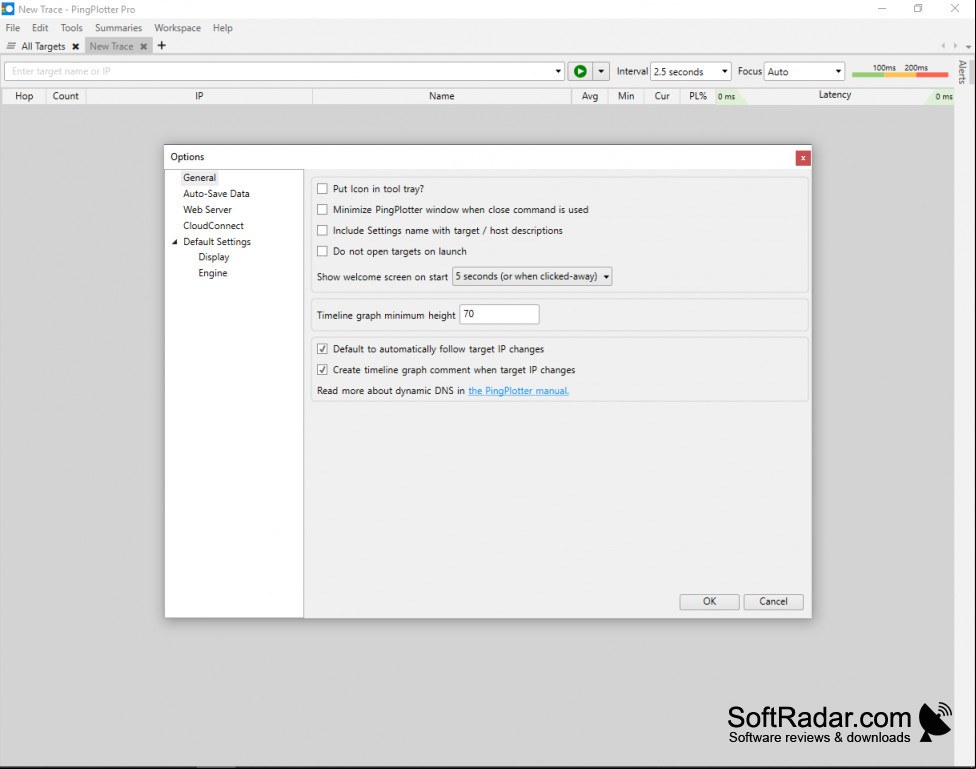The width and height of the screenshot is (976, 769).
Task: Add a new trace tab with plus icon
Action: point(162,45)
